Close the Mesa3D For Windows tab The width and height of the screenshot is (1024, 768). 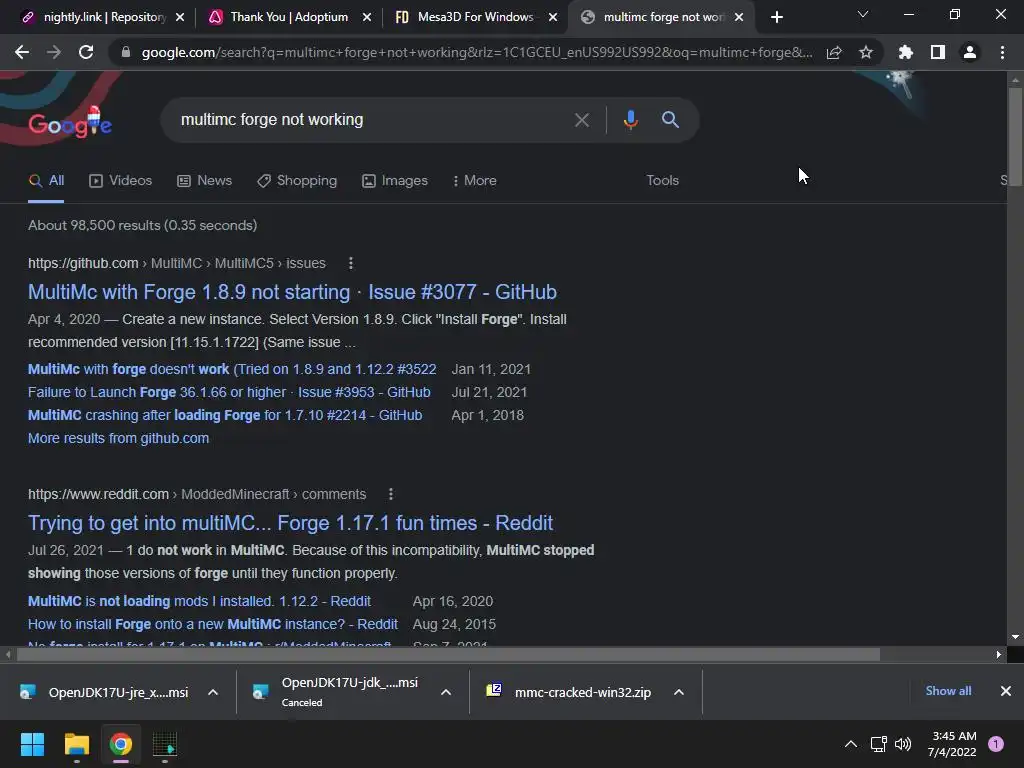point(553,17)
